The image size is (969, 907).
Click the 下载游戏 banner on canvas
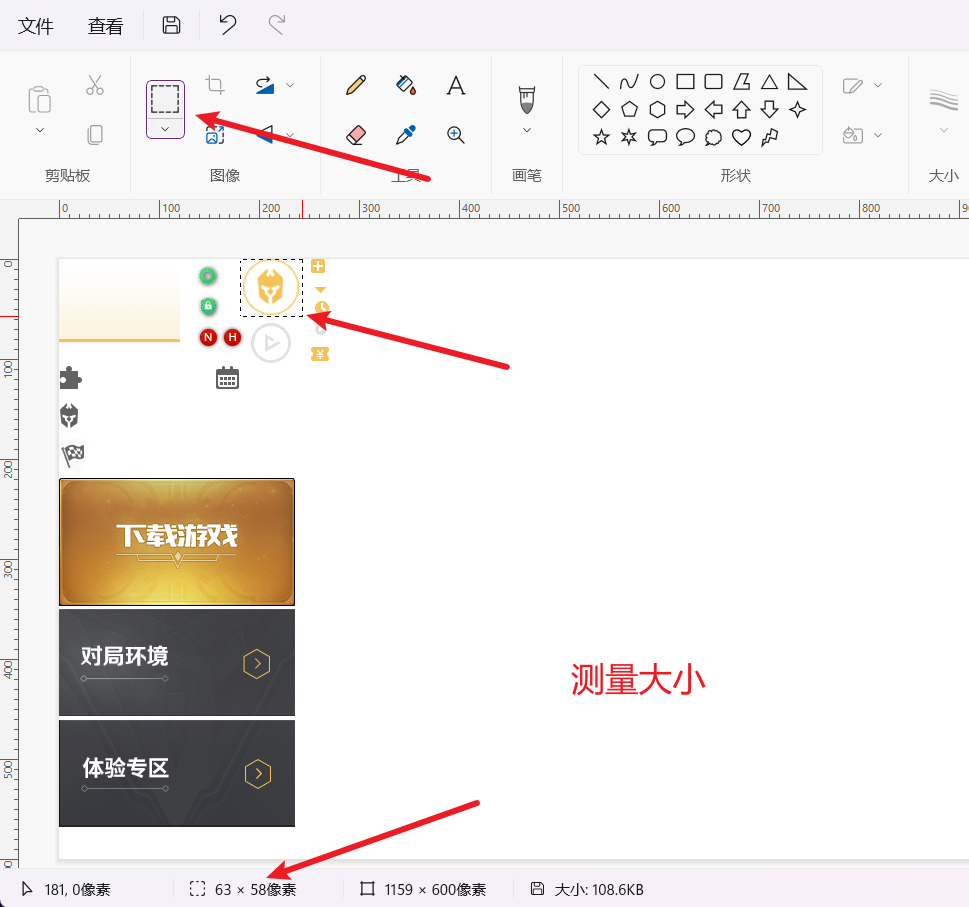tap(177, 542)
